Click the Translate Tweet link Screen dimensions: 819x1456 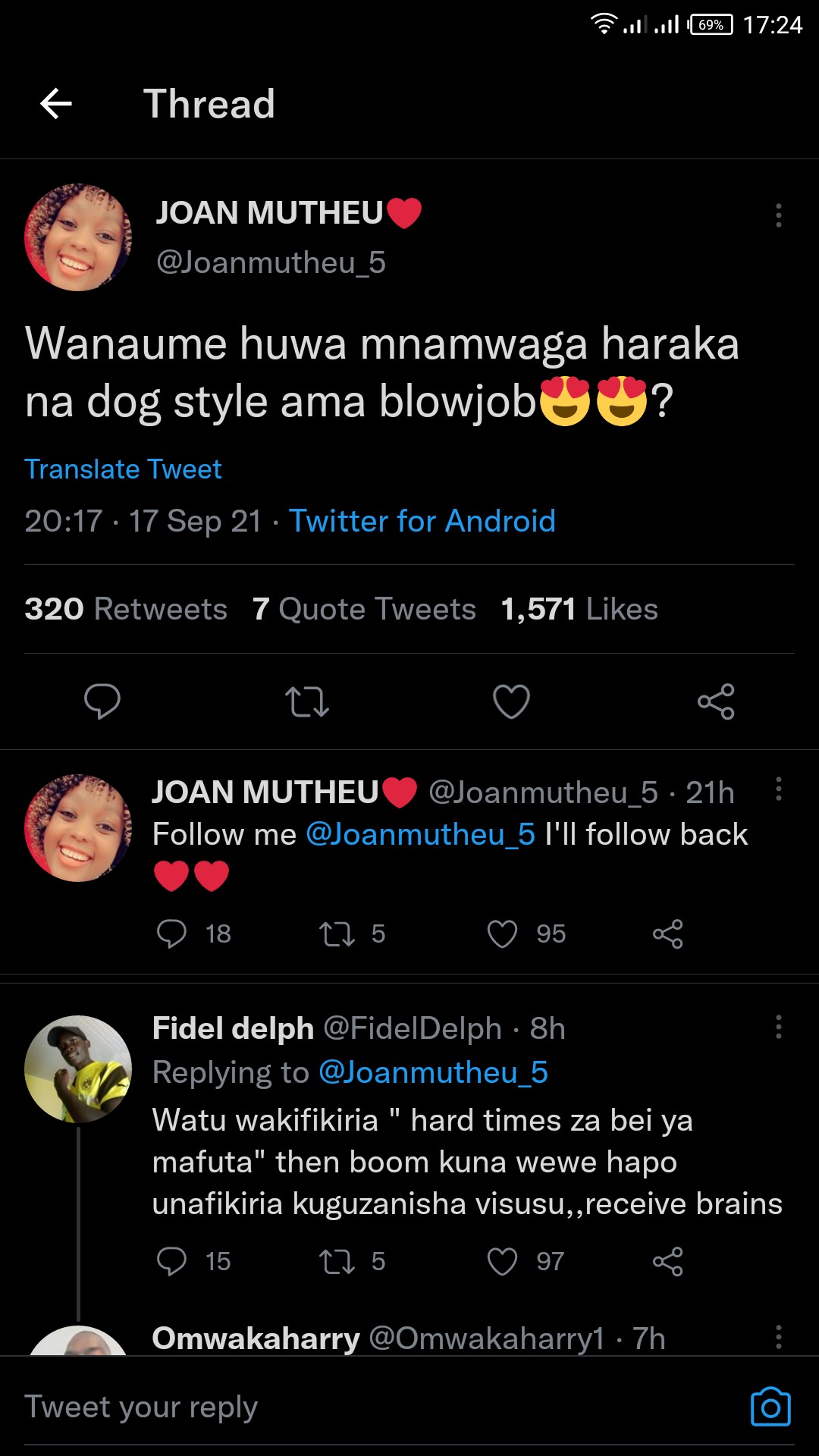123,469
